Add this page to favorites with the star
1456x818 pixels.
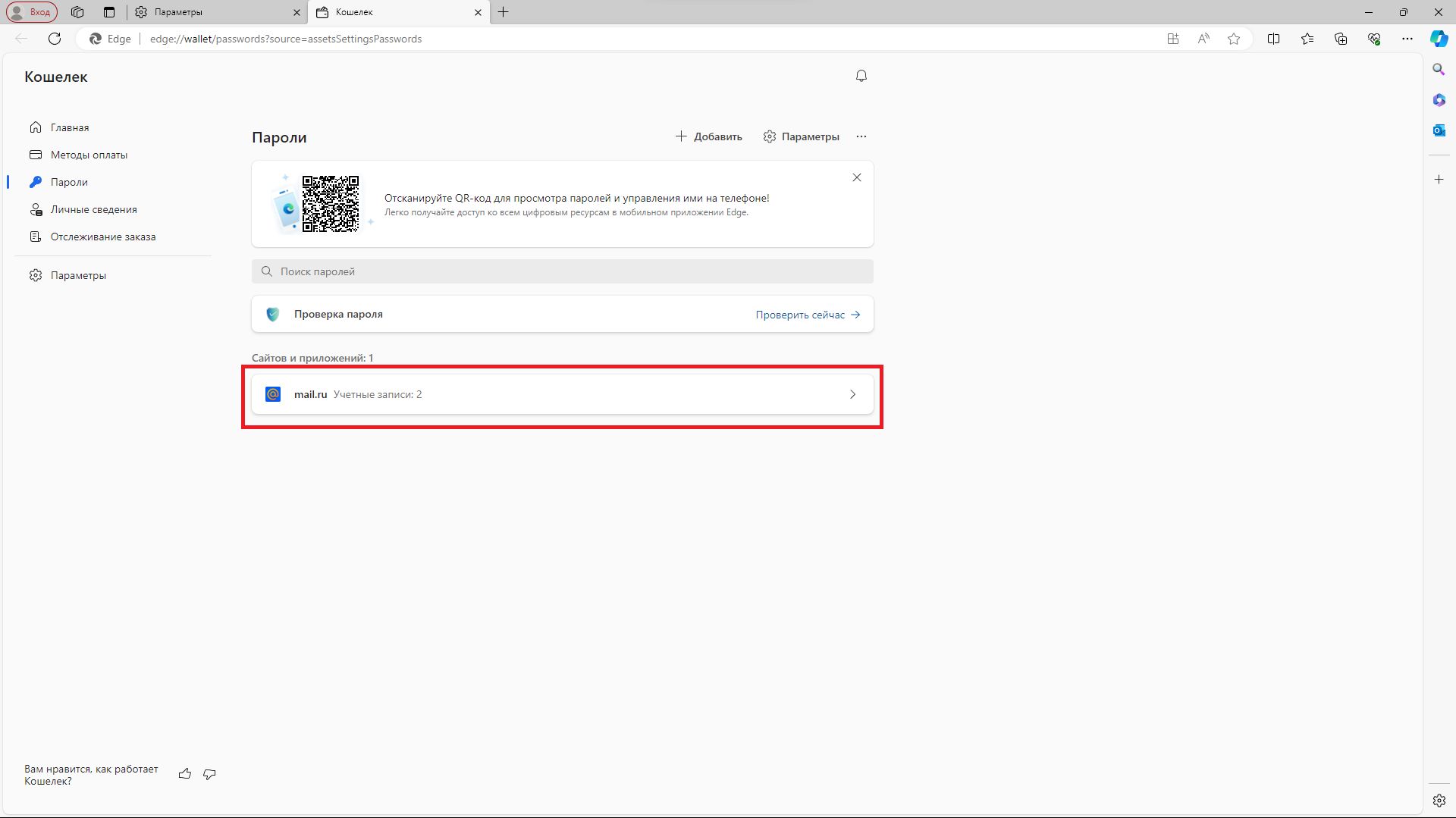click(1234, 39)
